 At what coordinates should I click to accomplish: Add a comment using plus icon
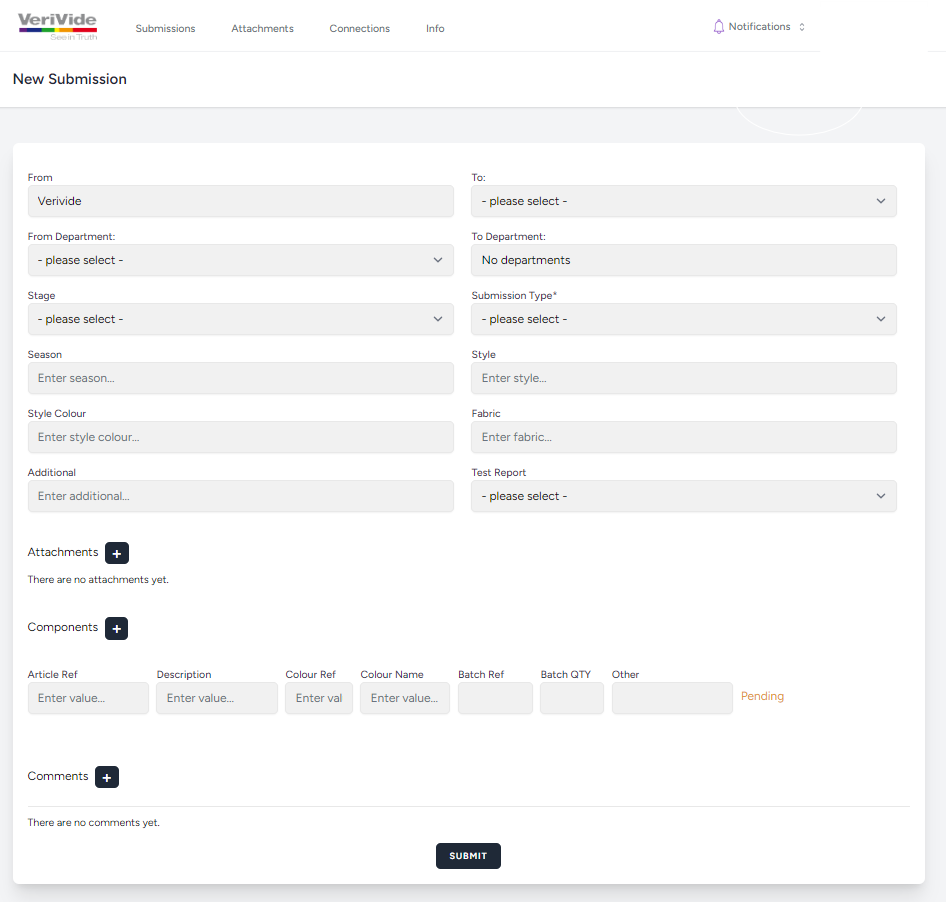point(107,777)
